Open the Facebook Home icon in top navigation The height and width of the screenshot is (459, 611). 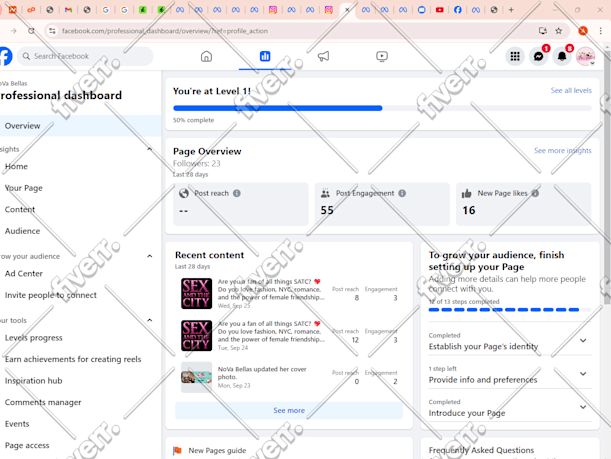pos(207,56)
